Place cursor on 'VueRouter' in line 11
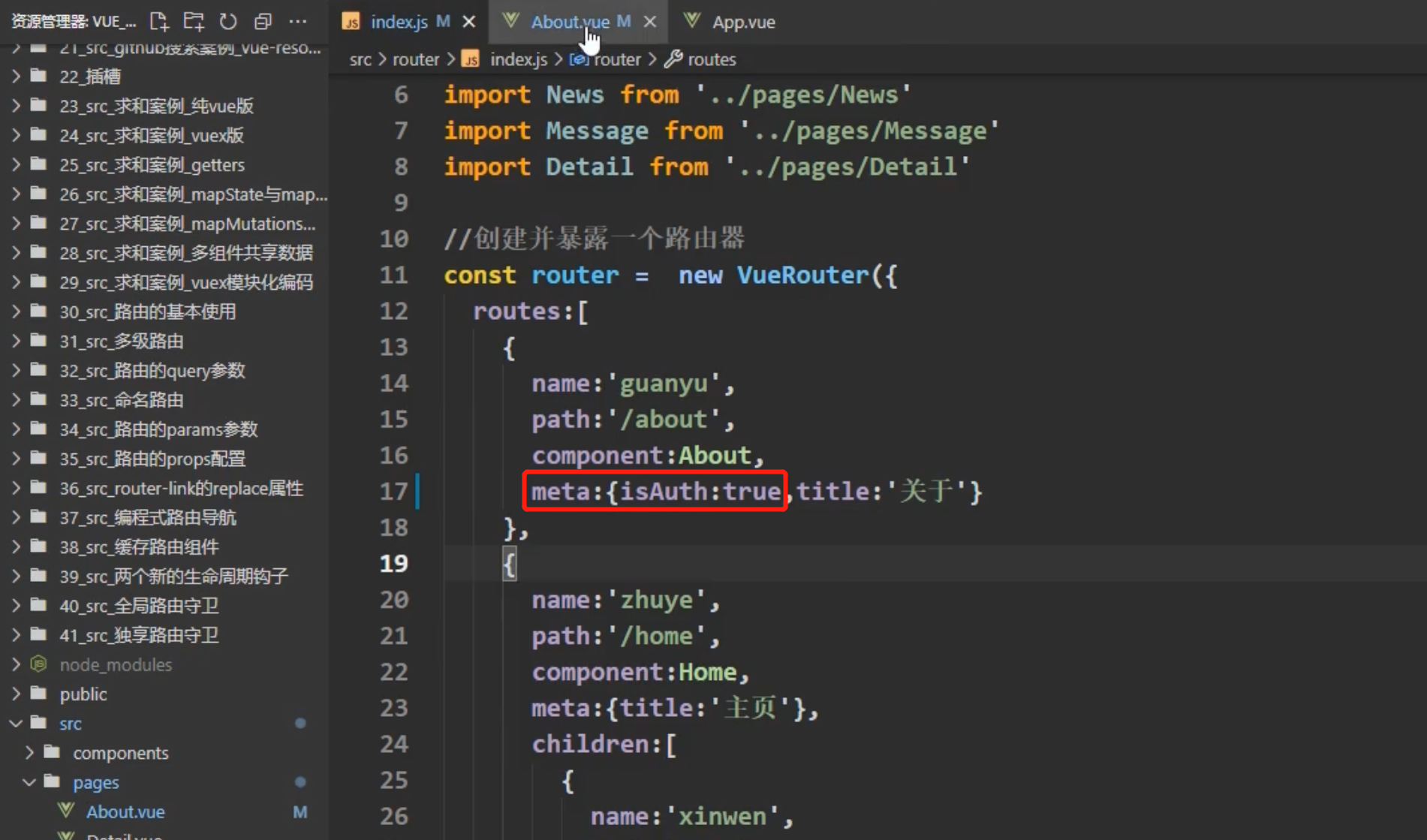This screenshot has height=840, width=1427. pos(802,275)
